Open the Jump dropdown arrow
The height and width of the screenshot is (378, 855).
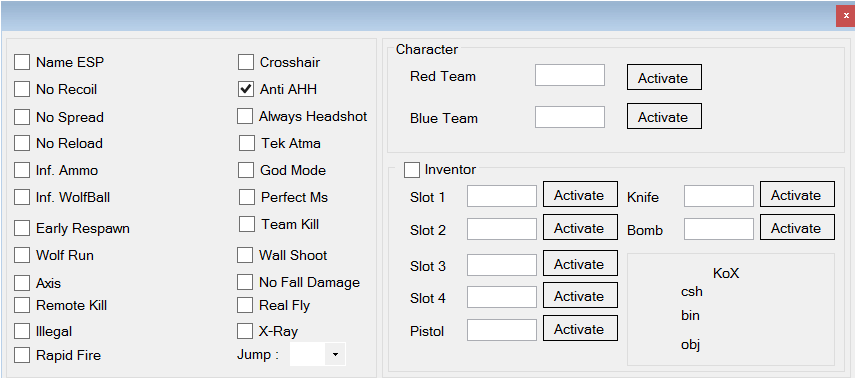coord(335,355)
